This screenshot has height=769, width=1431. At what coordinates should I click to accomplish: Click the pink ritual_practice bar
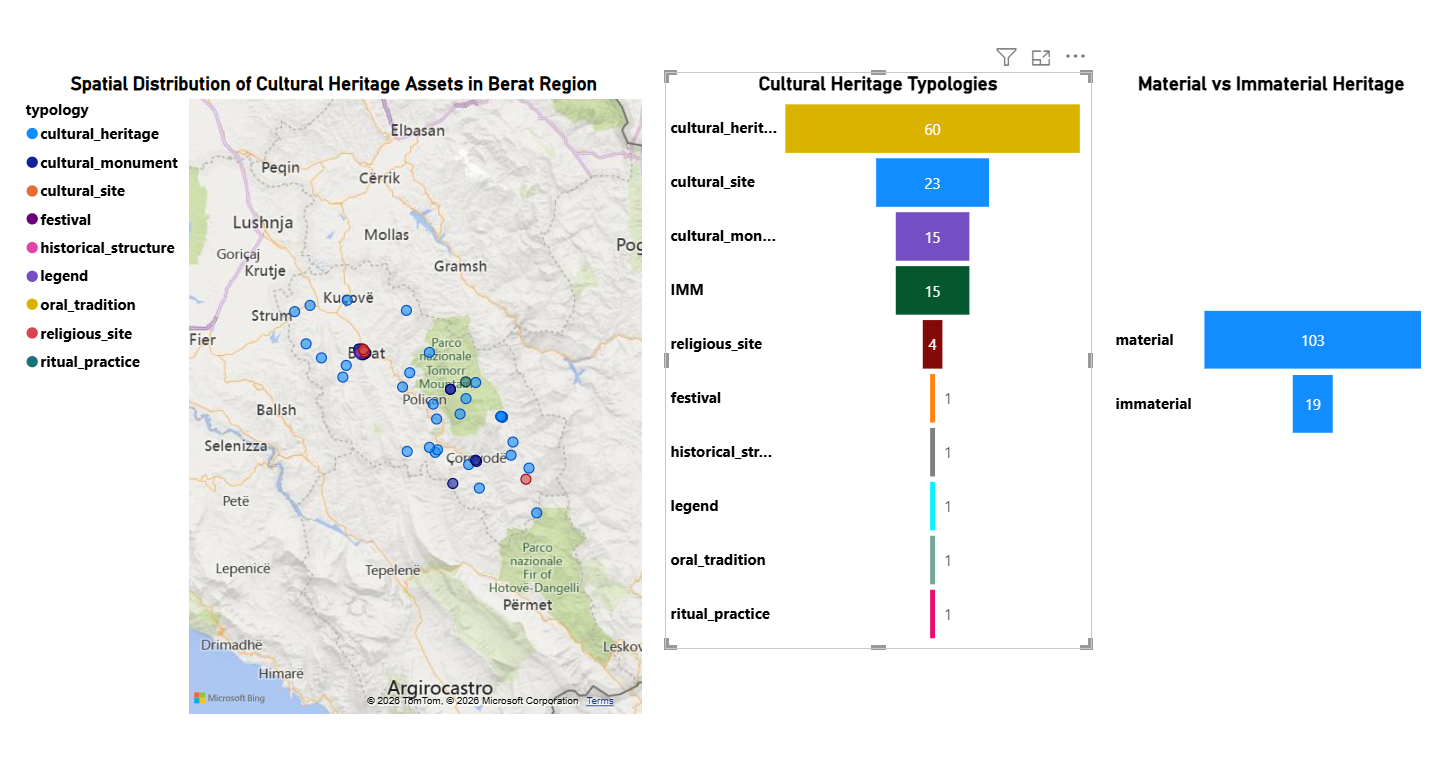tap(932, 615)
